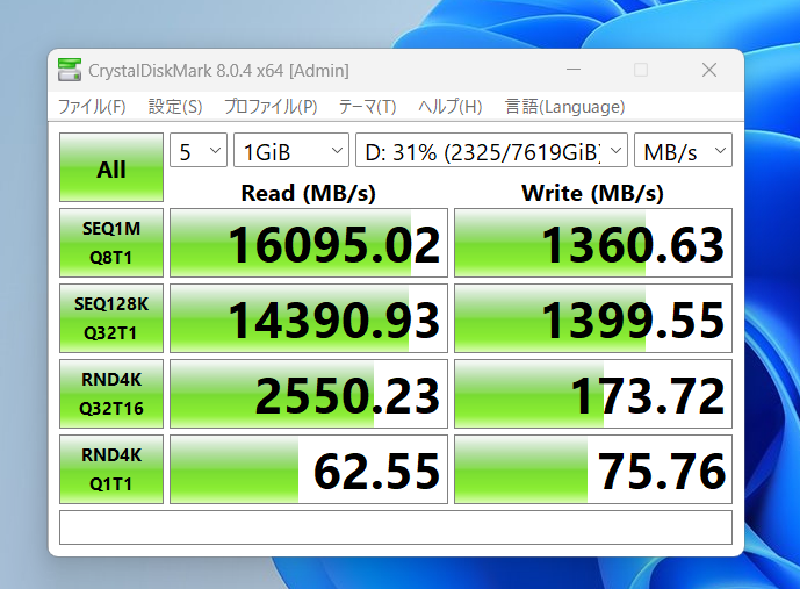Open the プロファイル(P) profile menu
This screenshot has width=800, height=589.
pyautogui.click(x=270, y=107)
